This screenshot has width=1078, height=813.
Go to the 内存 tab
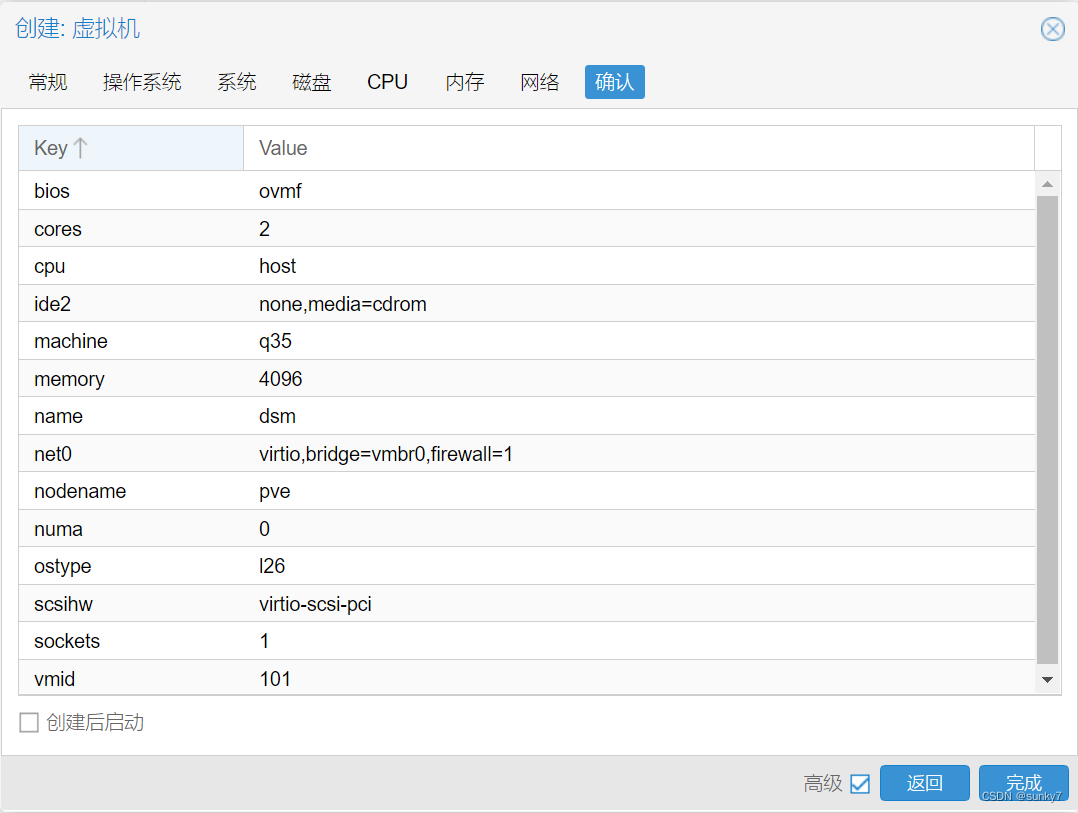(465, 82)
